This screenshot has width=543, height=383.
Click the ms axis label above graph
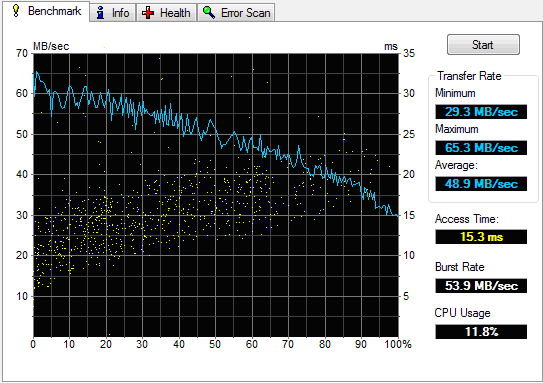(391, 46)
